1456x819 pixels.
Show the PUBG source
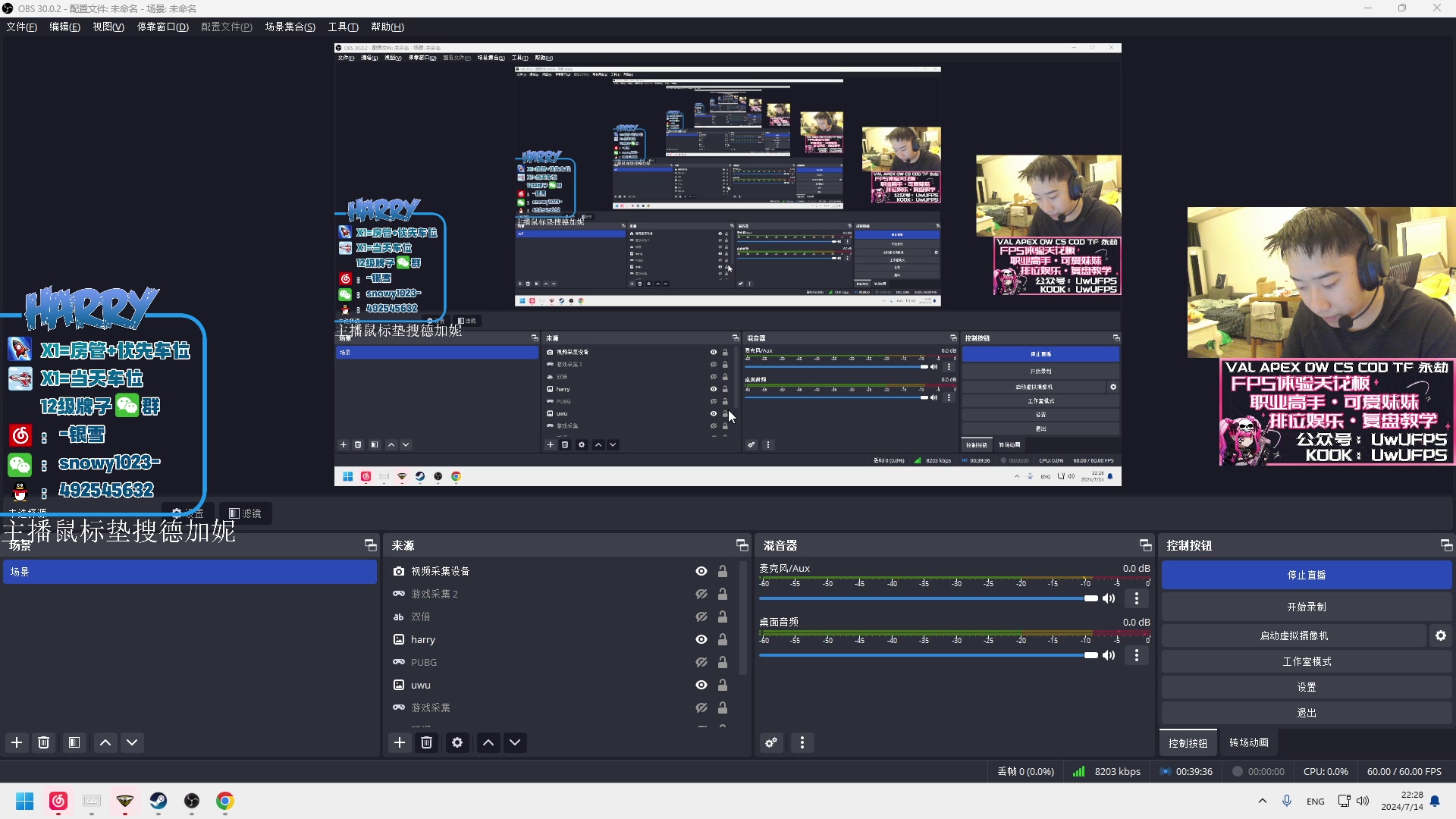tap(701, 662)
